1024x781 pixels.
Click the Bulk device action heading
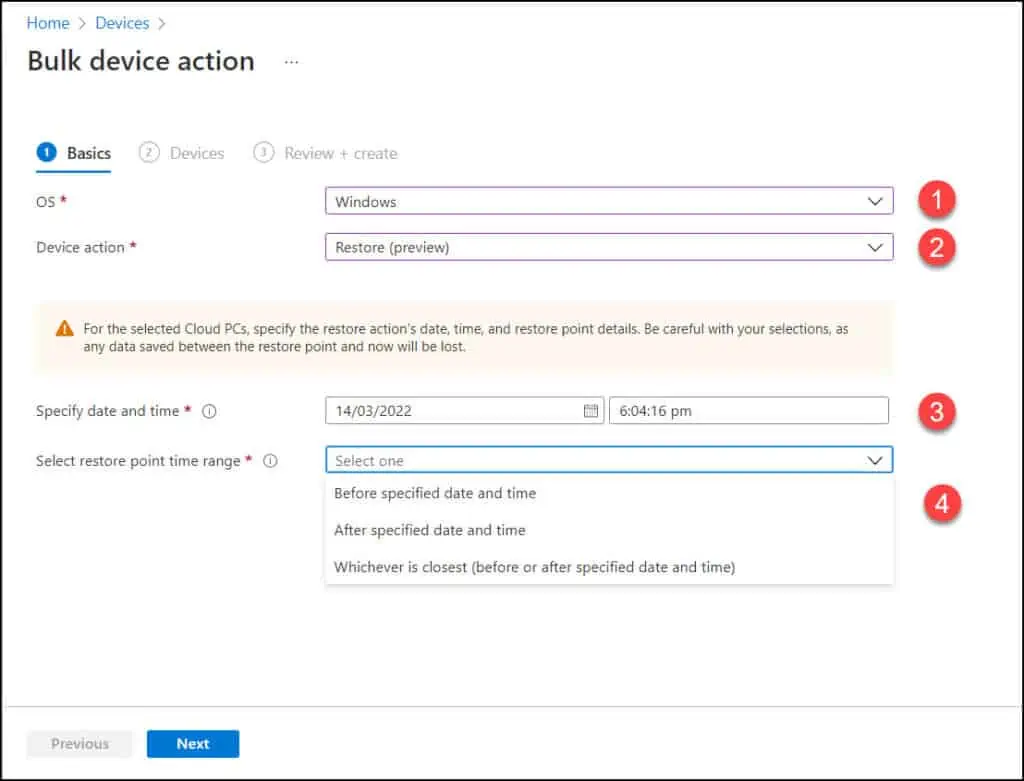point(141,61)
